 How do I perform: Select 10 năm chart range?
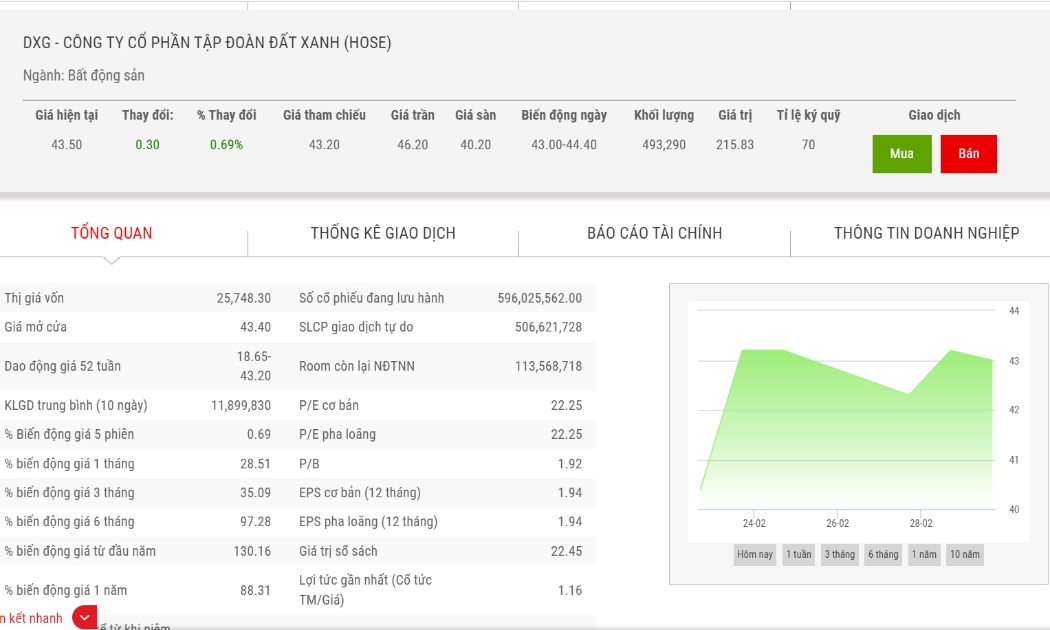point(964,554)
